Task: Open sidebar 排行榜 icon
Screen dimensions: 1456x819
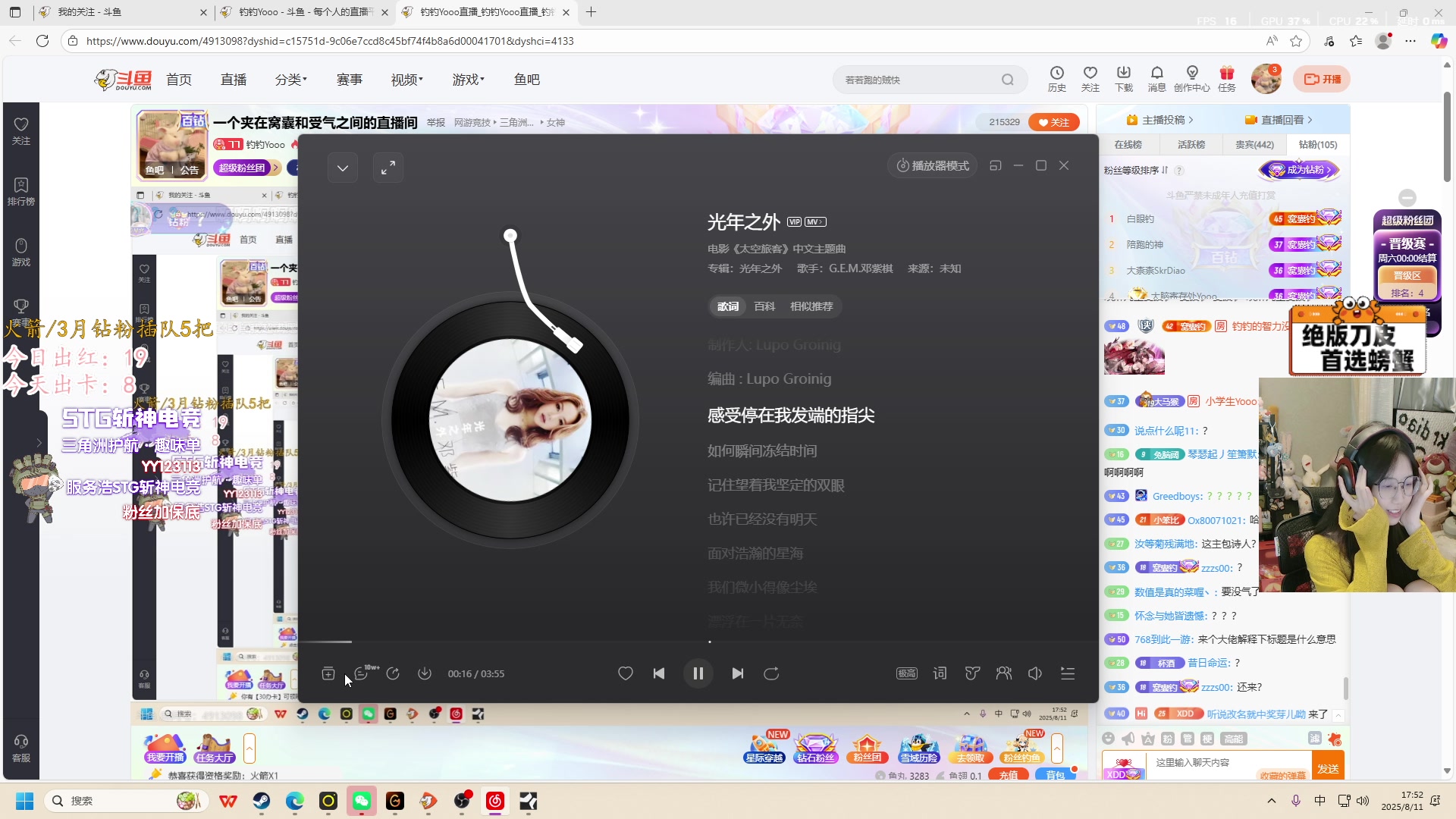Action: point(21,192)
